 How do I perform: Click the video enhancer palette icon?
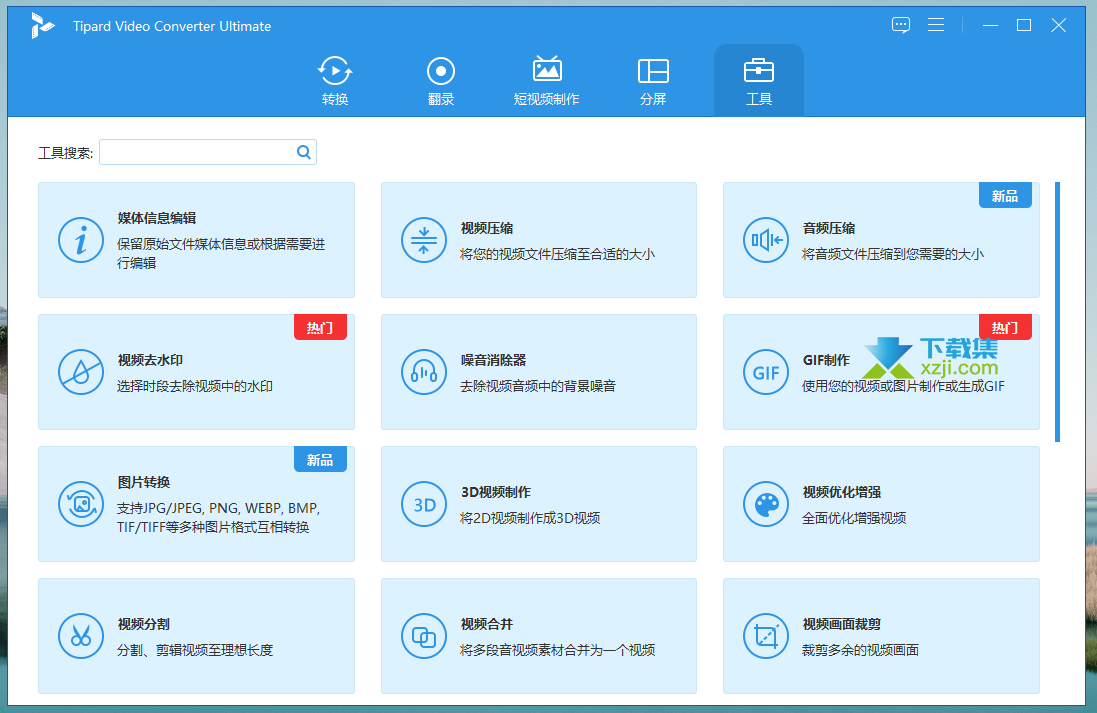pyautogui.click(x=766, y=504)
